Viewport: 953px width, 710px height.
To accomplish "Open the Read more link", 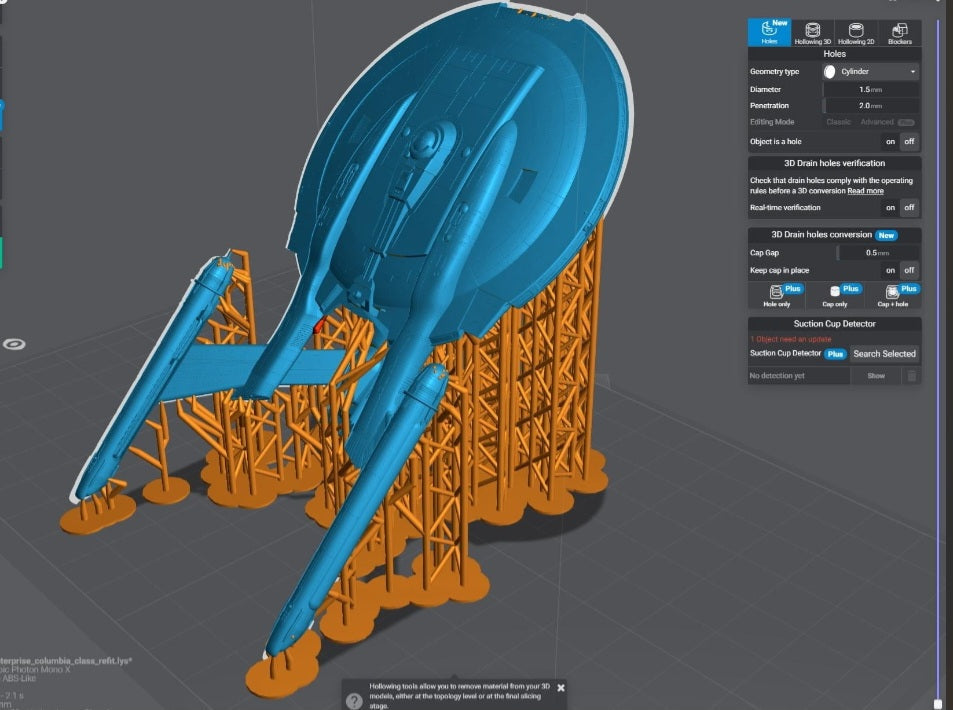I will click(x=865, y=191).
